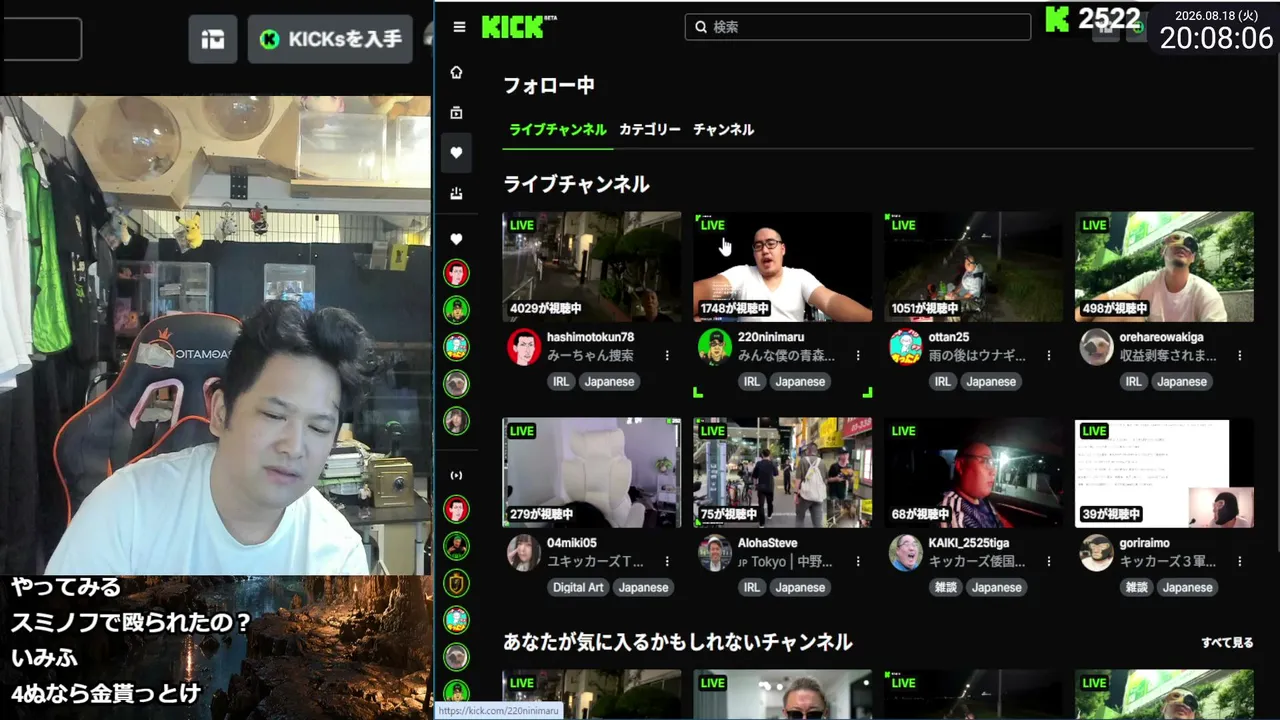The width and height of the screenshot is (1280, 720).
Task: Click the ottan25 channel name
Action: [x=949, y=337]
